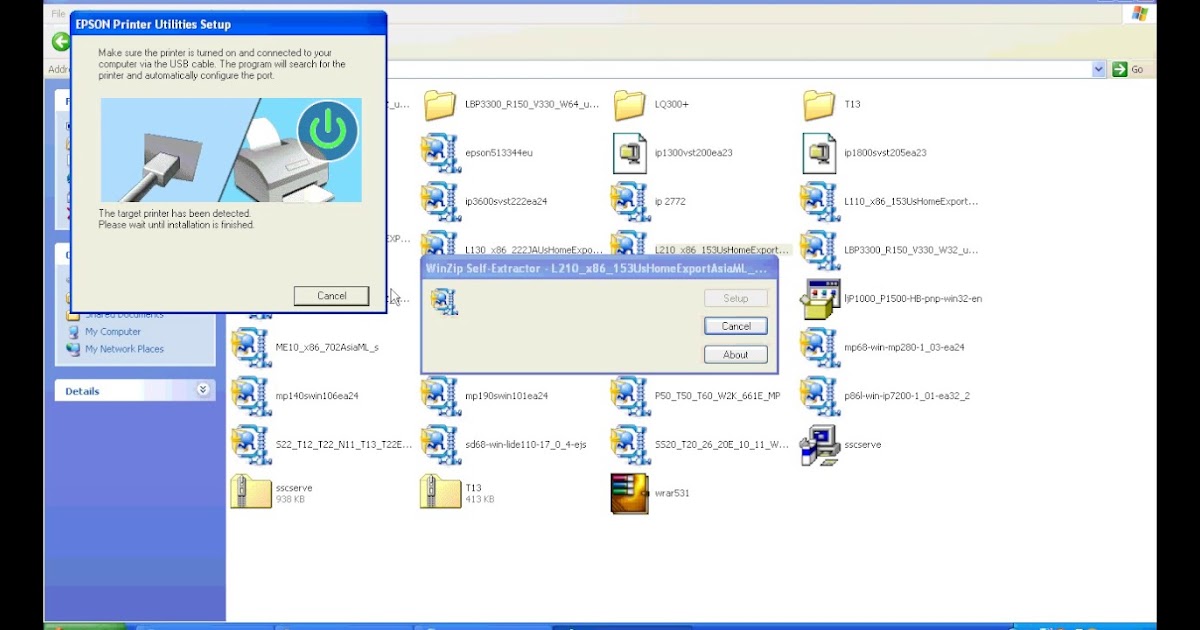Screen dimensions: 1200x630
Task: Expand the Details panel chevron
Action: 203,390
